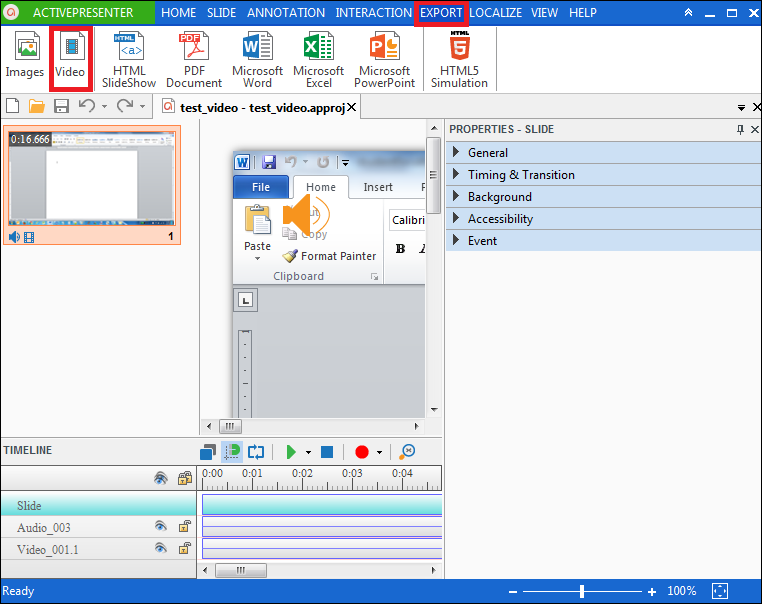Expand the Timing & Transition section
This screenshot has width=762, height=604.
(x=603, y=174)
